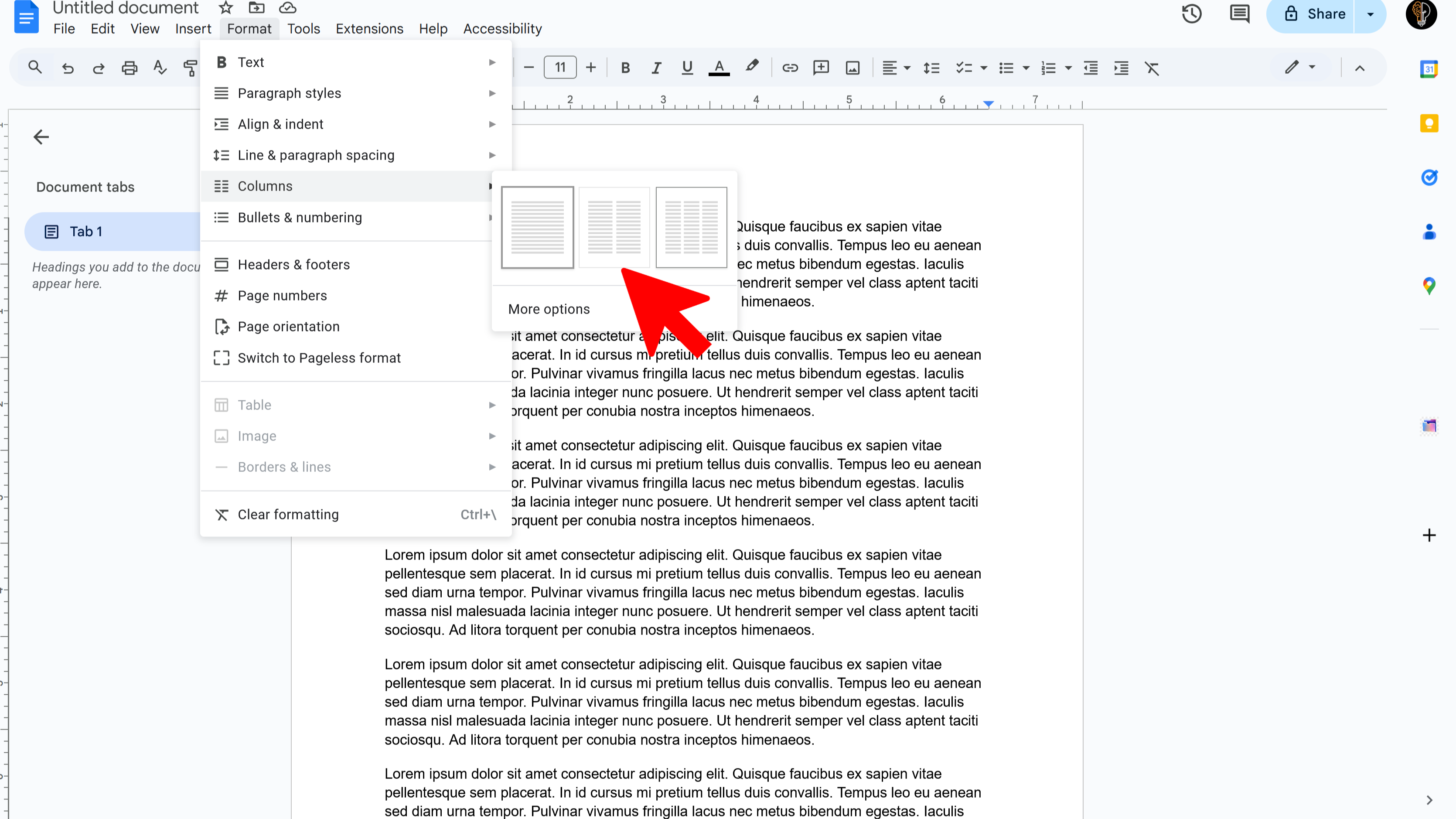Open Google Keep side panel icon
This screenshot has height=819, width=1456.
pos(1429,123)
